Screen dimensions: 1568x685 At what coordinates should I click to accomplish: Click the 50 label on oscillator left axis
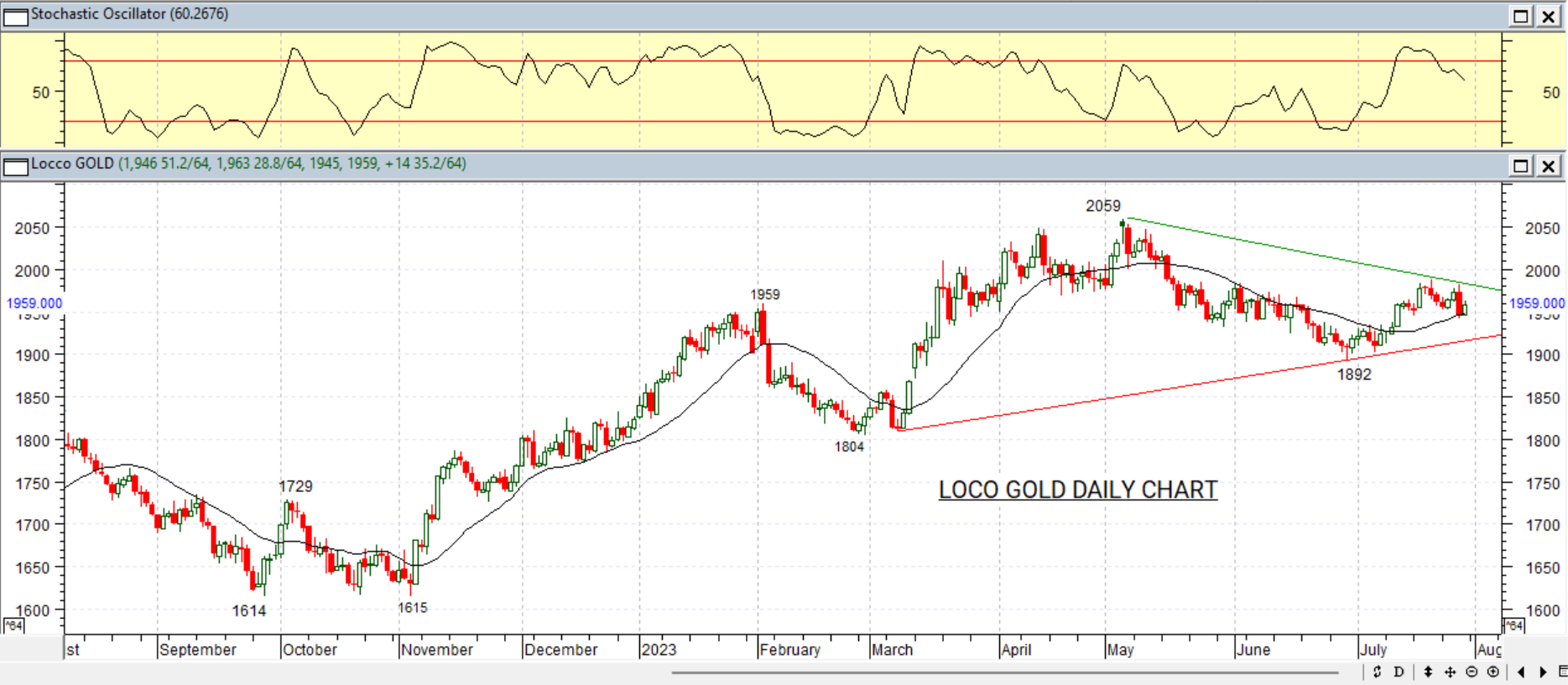(x=41, y=92)
